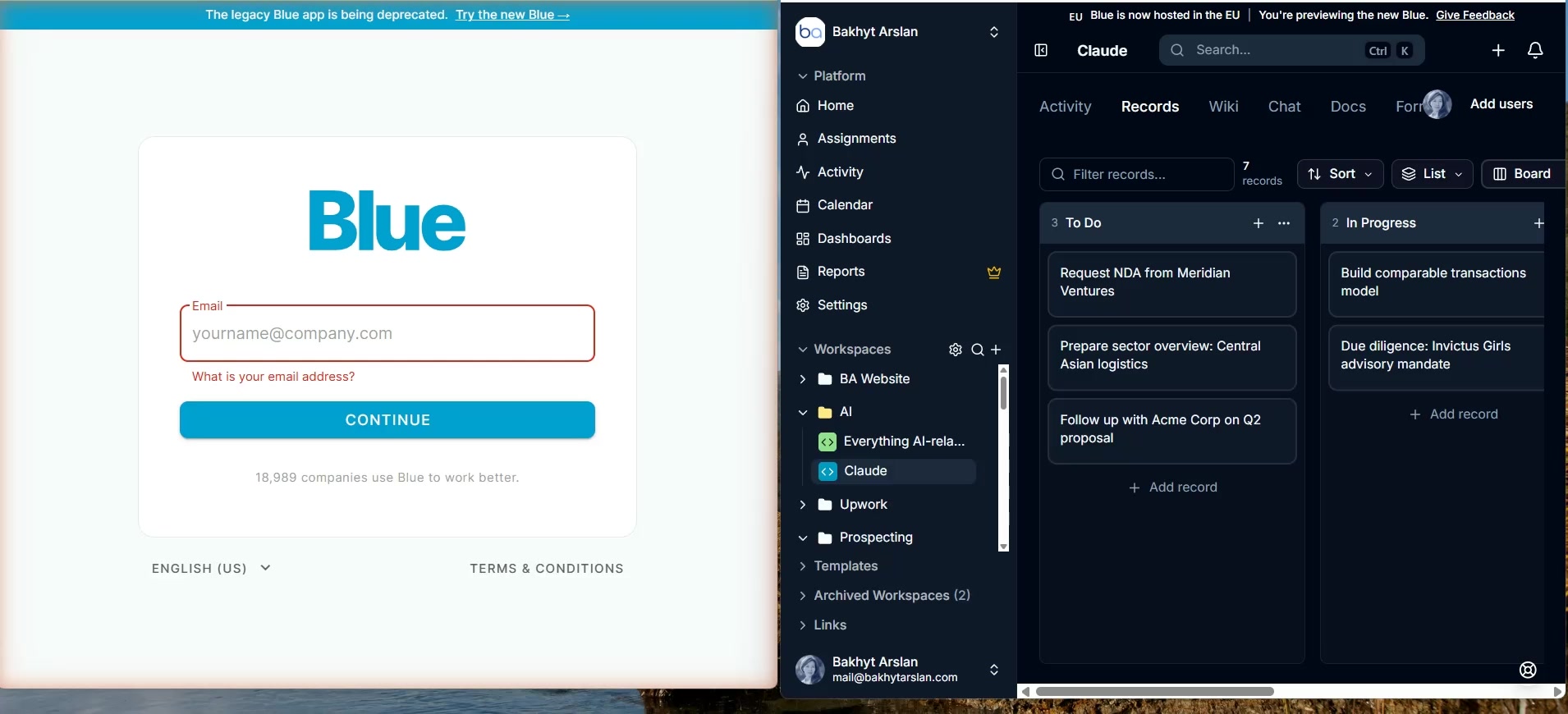
Task: Open the Chat tab
Action: (1284, 107)
